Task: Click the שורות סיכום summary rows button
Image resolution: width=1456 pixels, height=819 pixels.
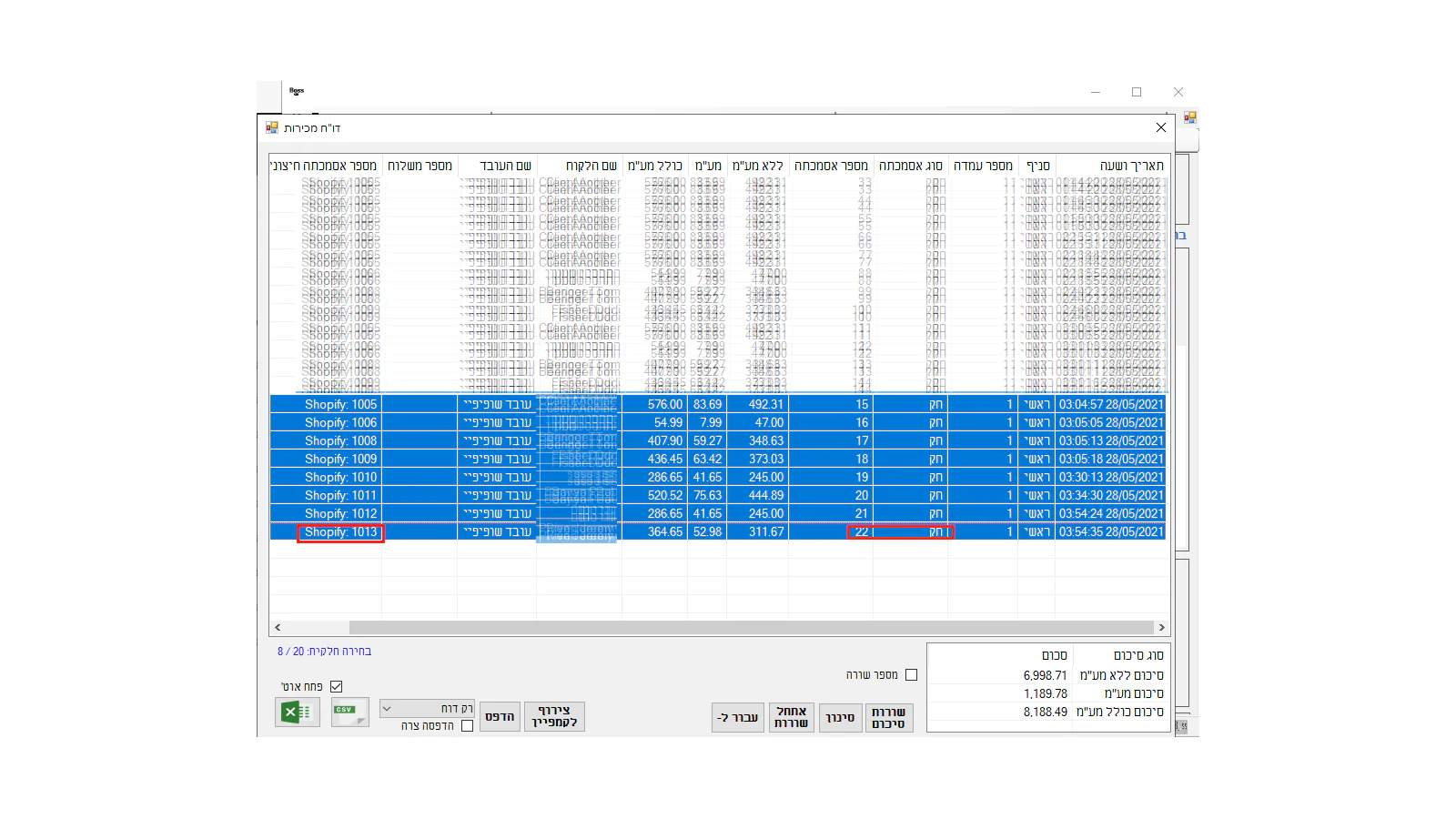Action: coord(888,717)
